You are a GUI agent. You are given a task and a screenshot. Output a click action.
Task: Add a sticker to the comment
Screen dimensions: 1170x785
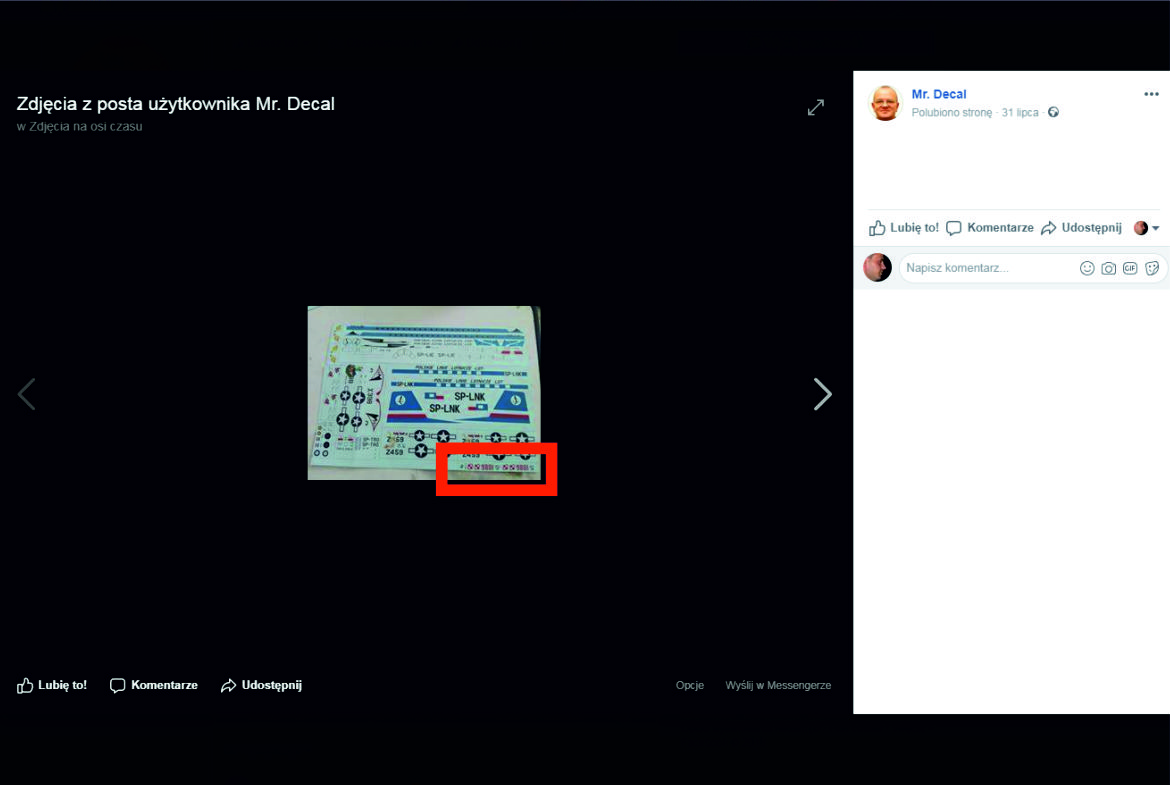click(1152, 268)
